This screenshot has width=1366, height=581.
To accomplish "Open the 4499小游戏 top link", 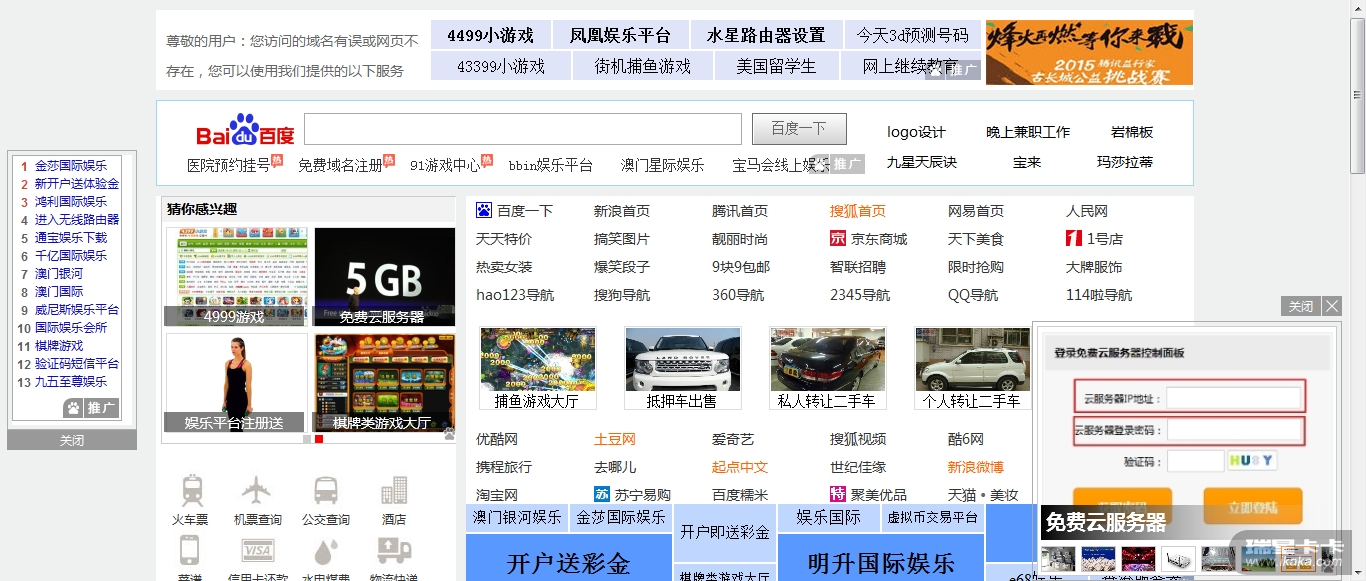I will (490, 35).
